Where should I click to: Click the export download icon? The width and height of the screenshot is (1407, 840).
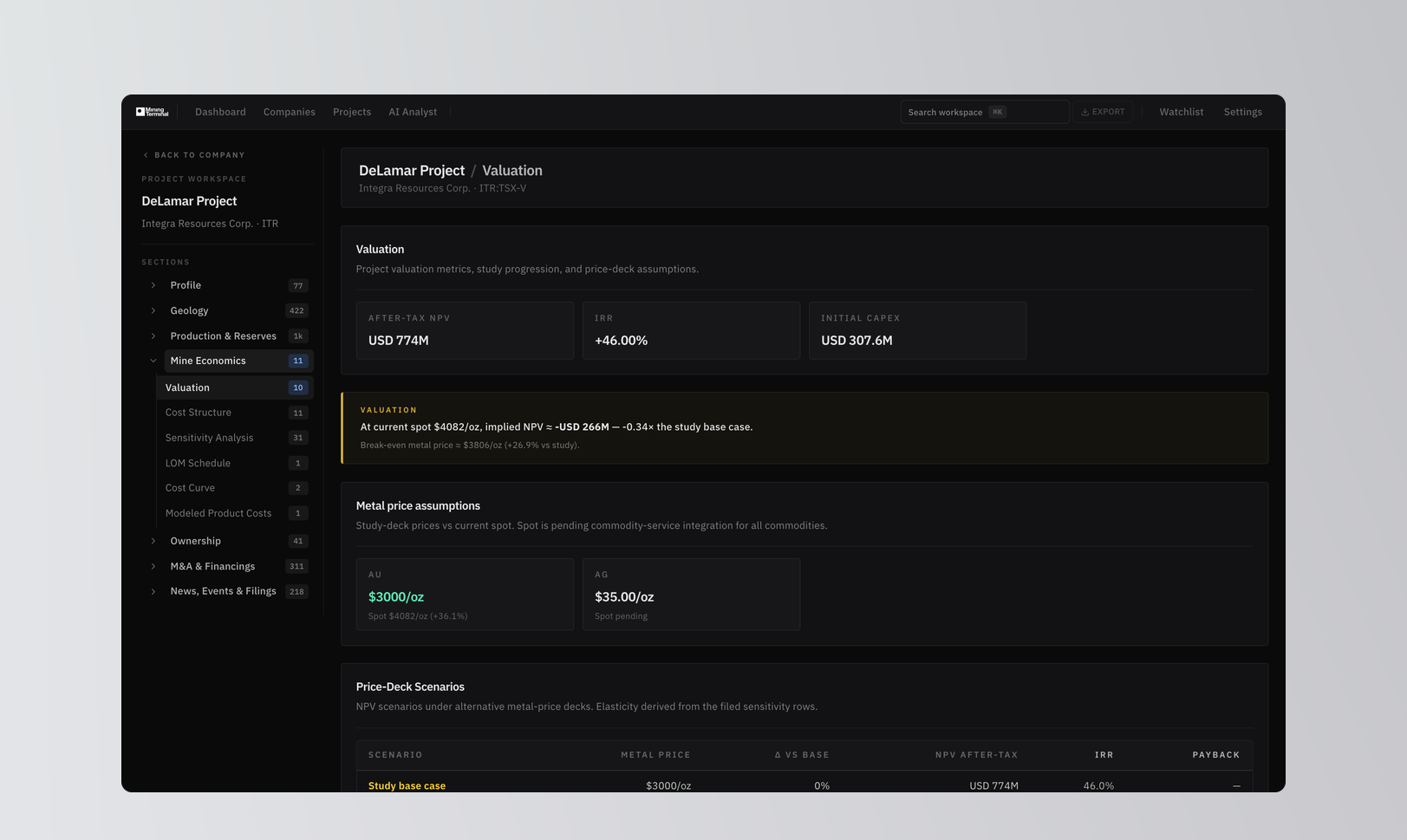pyautogui.click(x=1085, y=112)
